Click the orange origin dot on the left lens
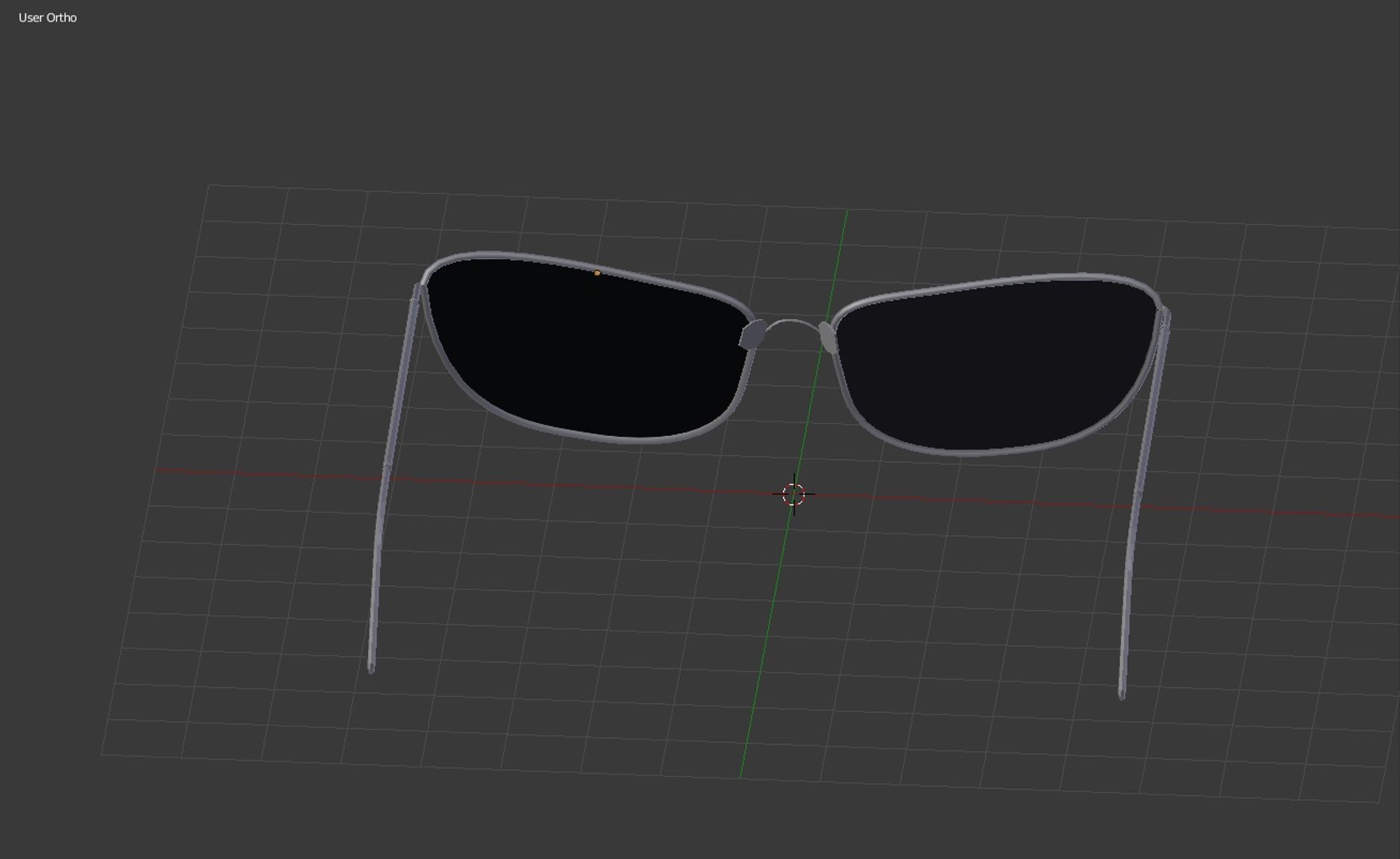This screenshot has height=859, width=1400. 597,273
